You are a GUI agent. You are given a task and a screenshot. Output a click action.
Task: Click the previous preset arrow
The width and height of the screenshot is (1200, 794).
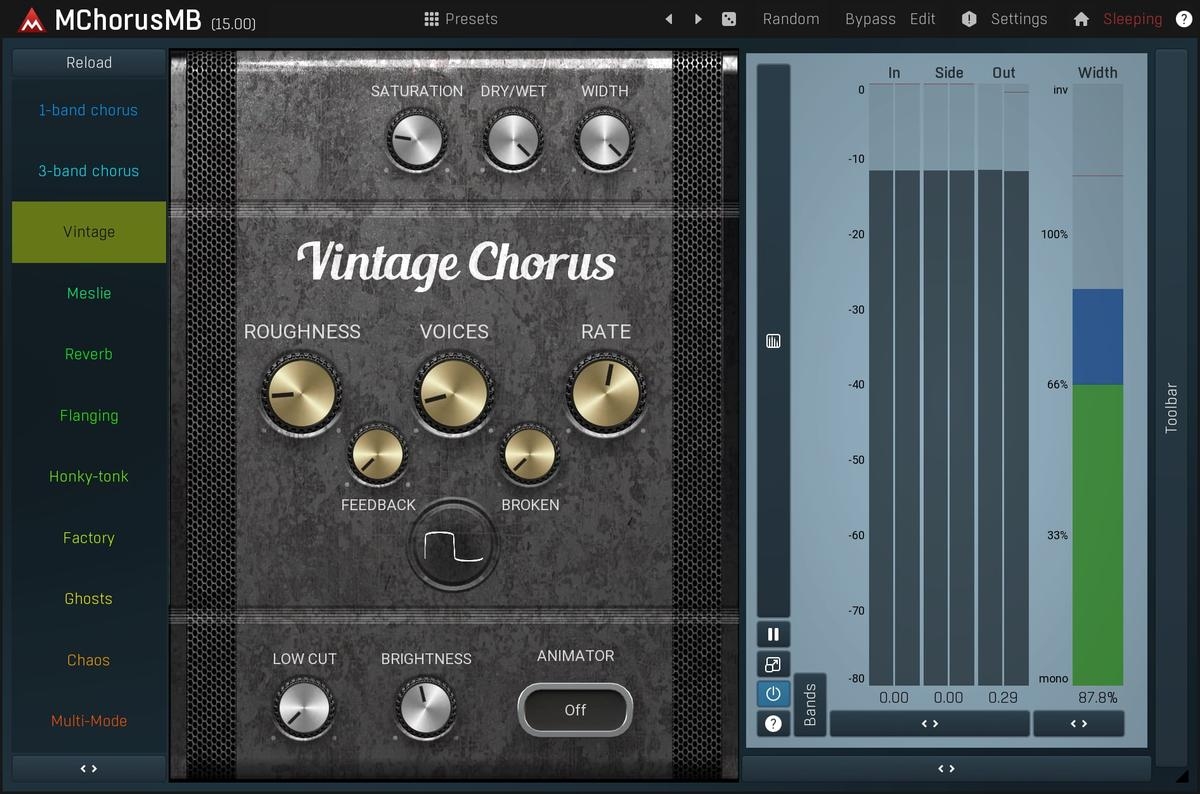[x=669, y=19]
